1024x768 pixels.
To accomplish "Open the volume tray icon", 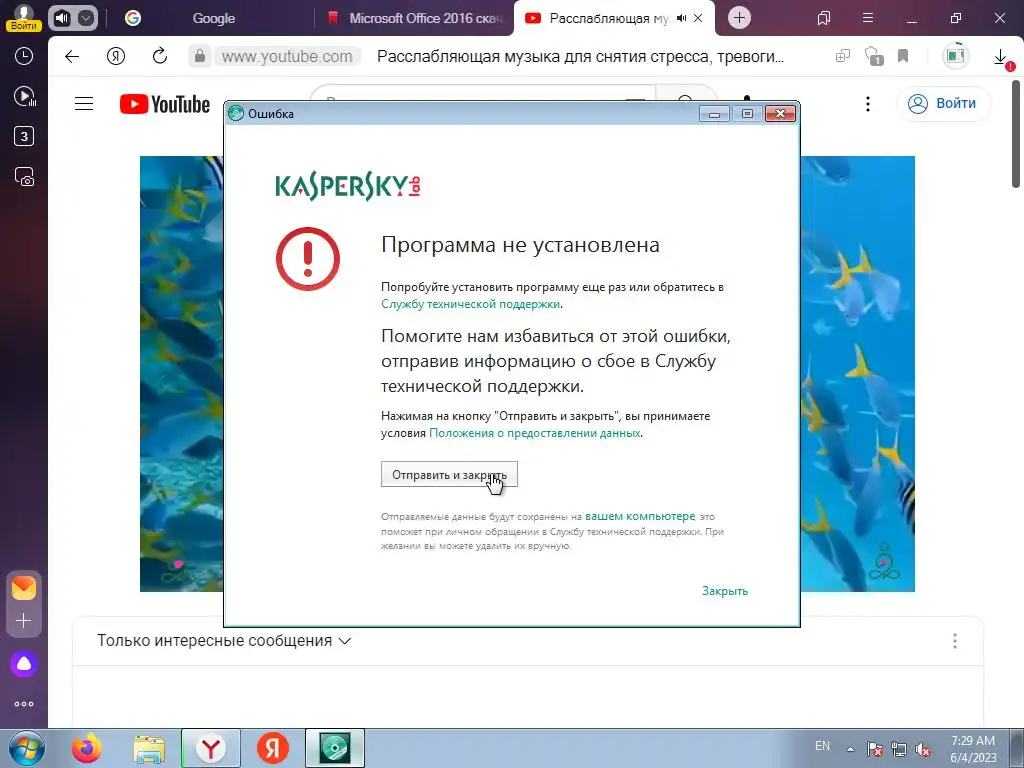I will pos(923,749).
